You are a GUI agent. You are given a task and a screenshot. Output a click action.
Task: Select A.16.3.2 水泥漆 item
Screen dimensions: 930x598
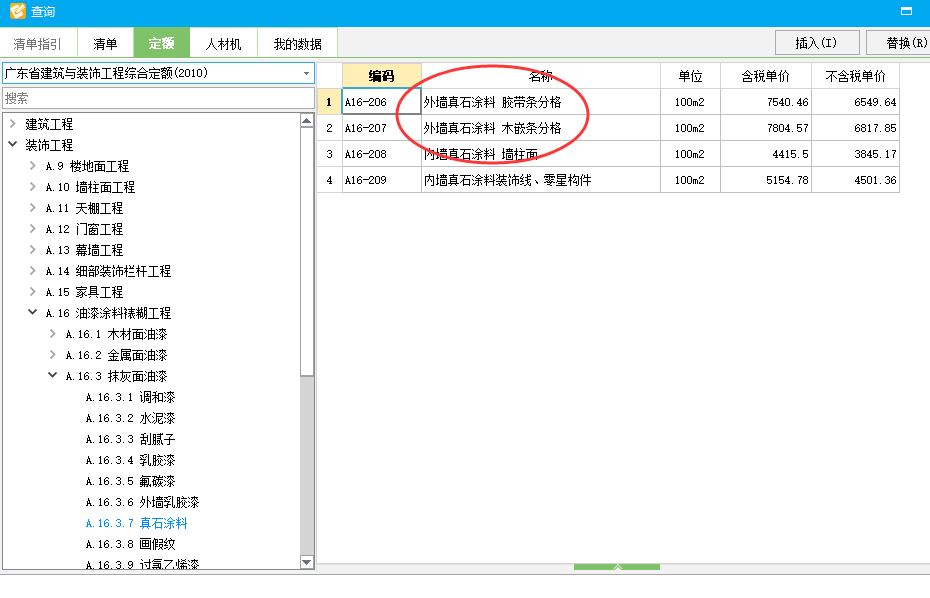(130, 418)
